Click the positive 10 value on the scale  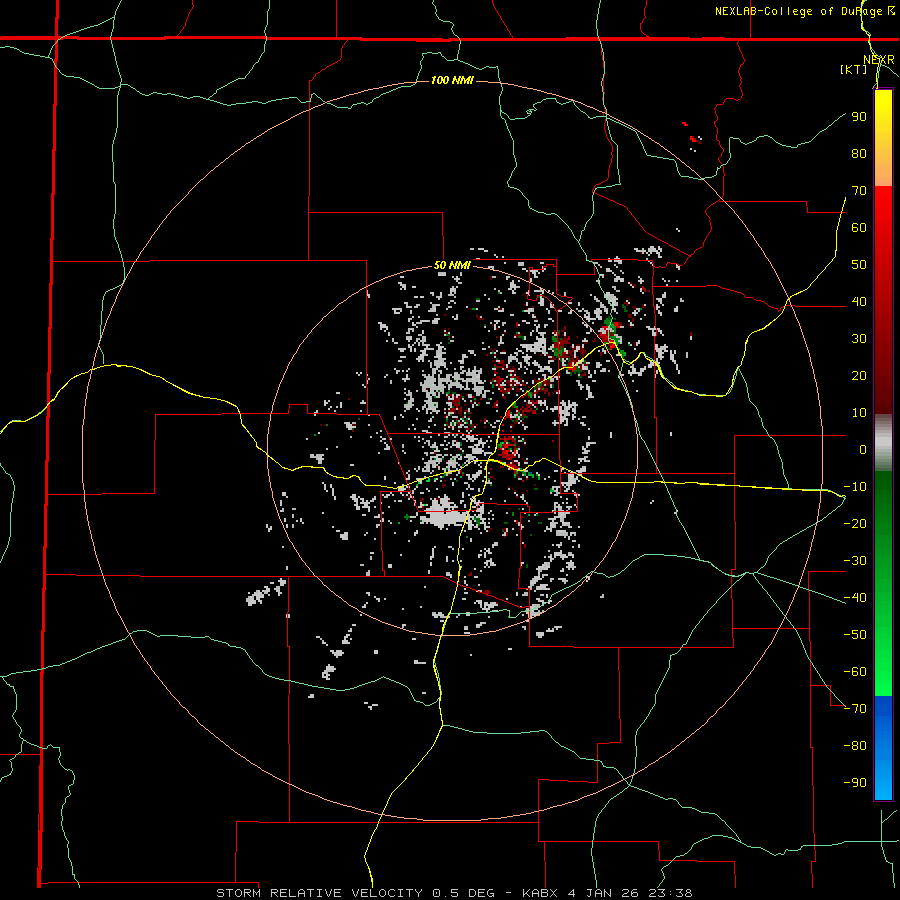(x=859, y=413)
